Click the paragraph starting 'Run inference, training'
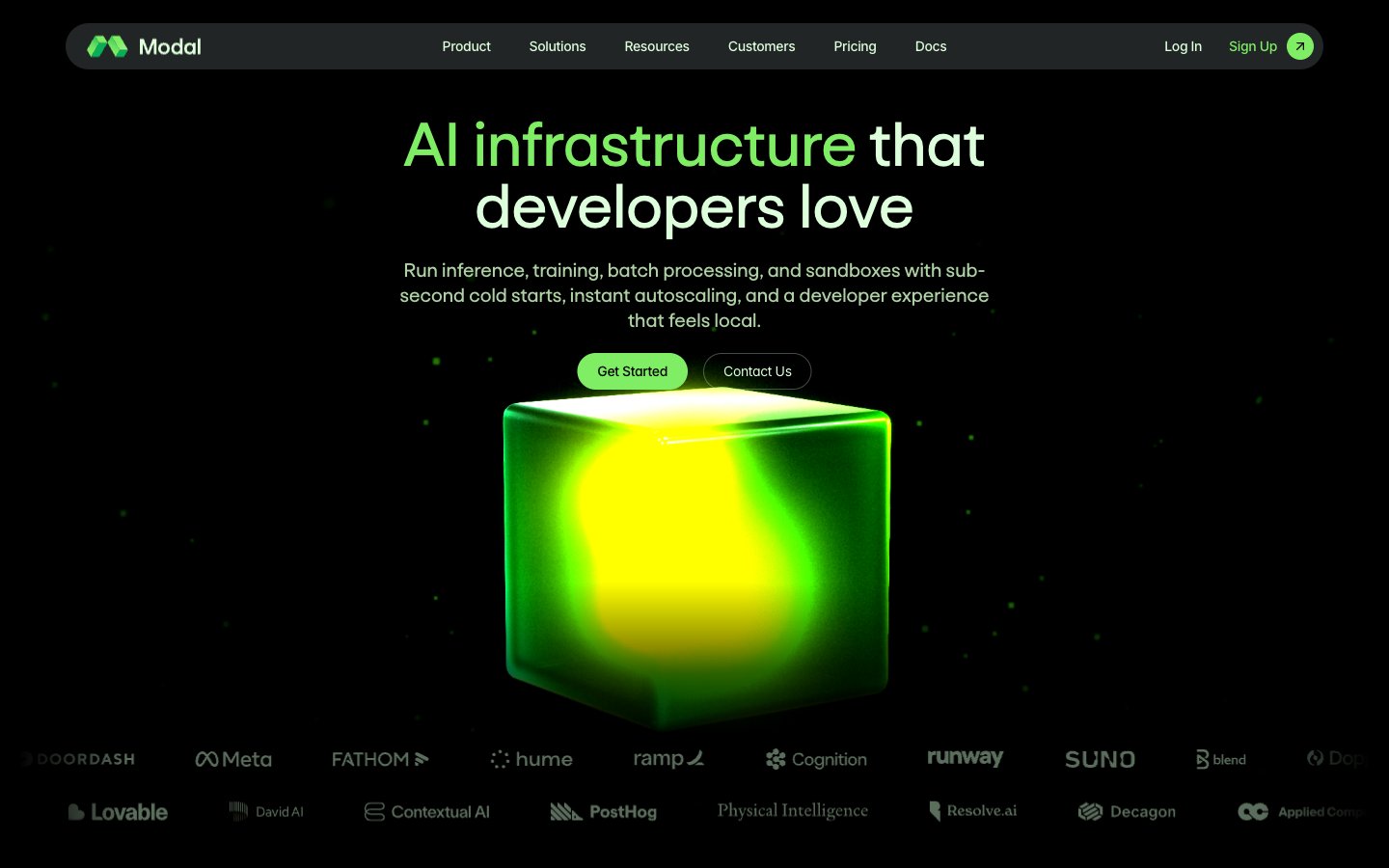The height and width of the screenshot is (868, 1389). pyautogui.click(x=694, y=295)
